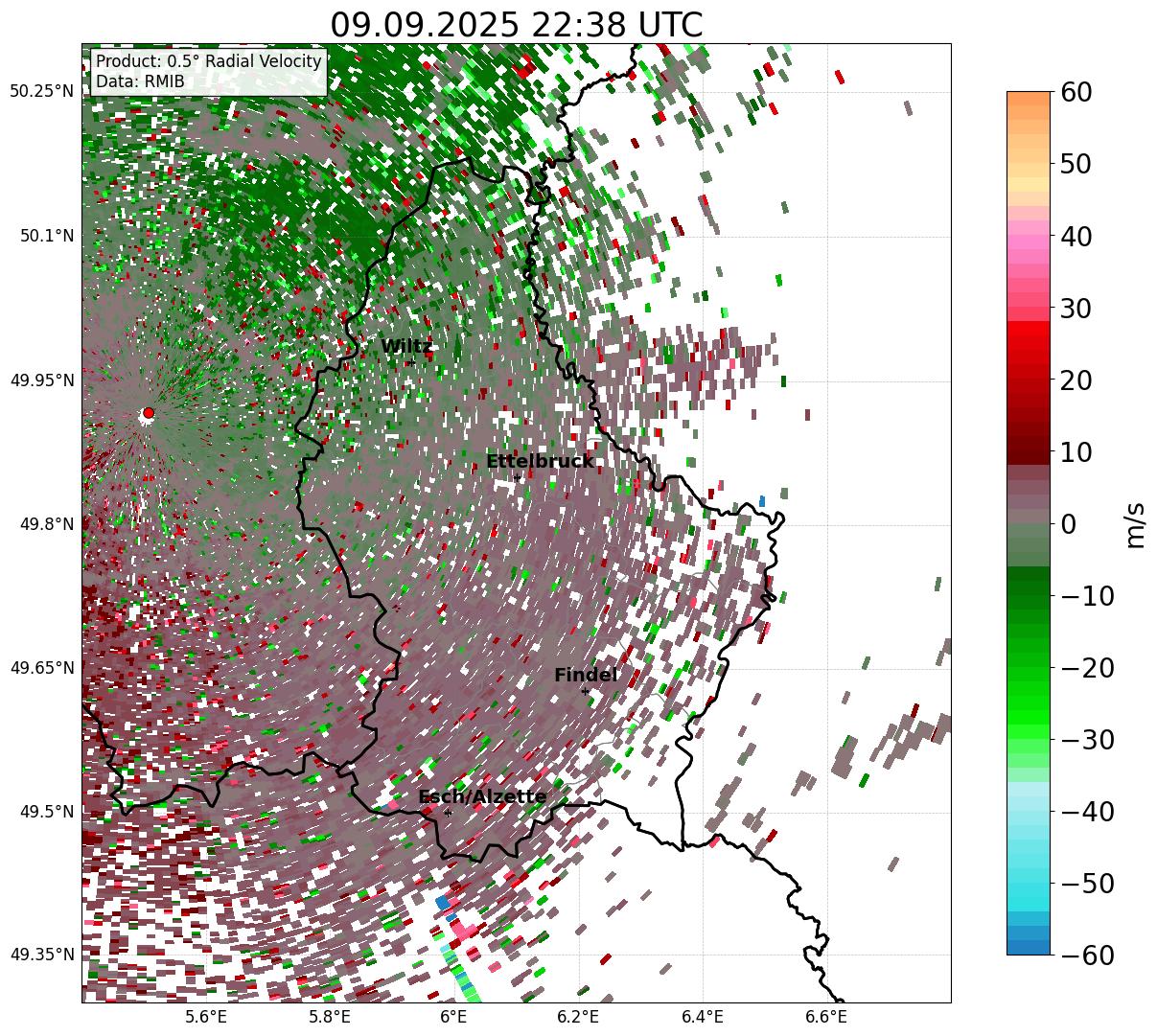Click the 49.95°N latitude label
Screen dimensions: 1157x1036
(42, 380)
